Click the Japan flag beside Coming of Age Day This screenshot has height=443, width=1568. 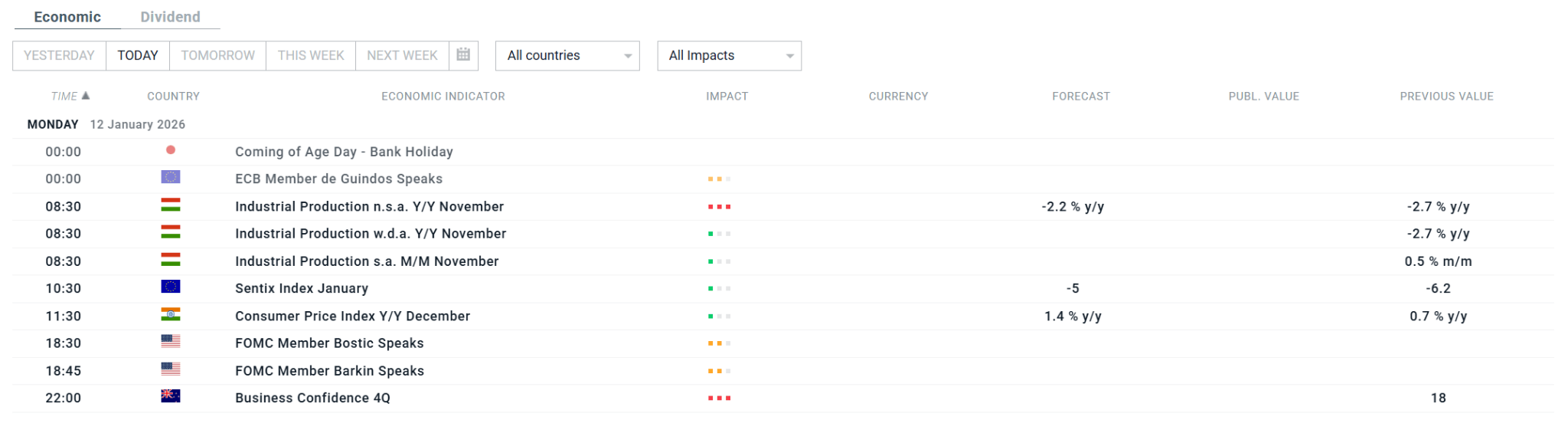click(x=171, y=150)
